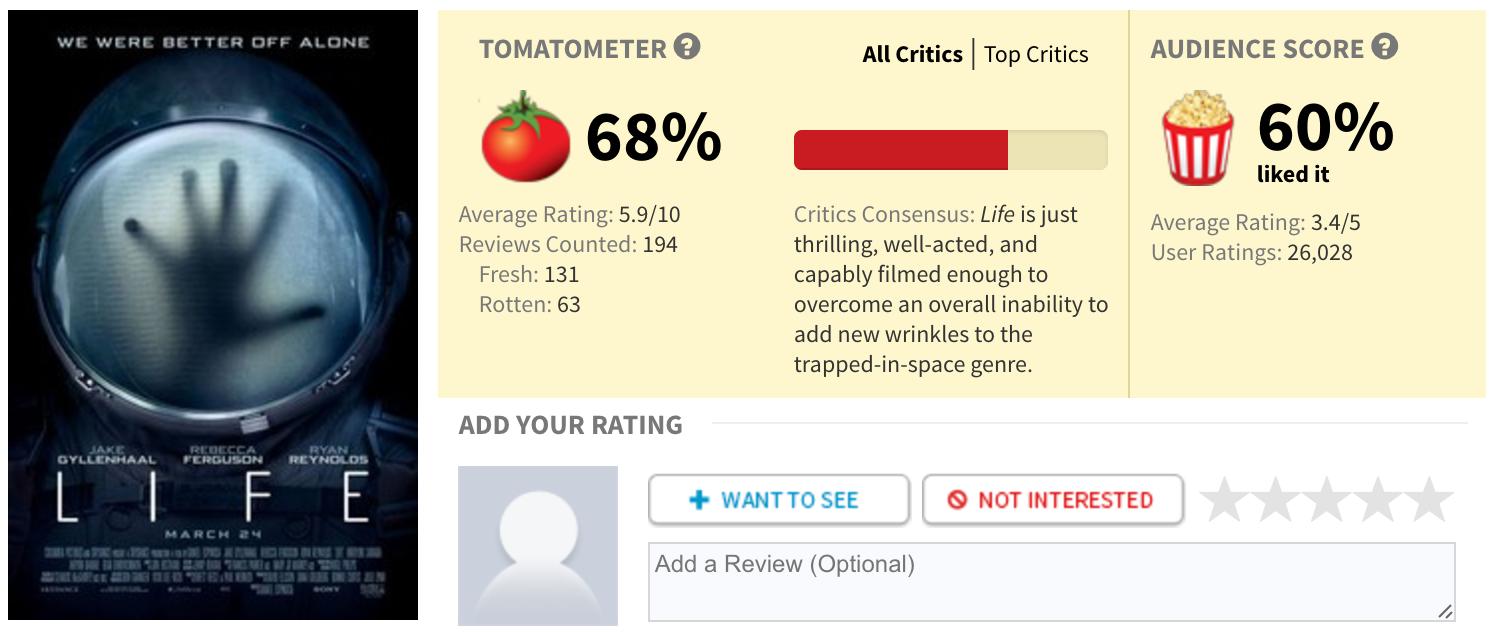Click the user avatar placeholder image
Screen dimensions: 1494x632
tap(538, 546)
